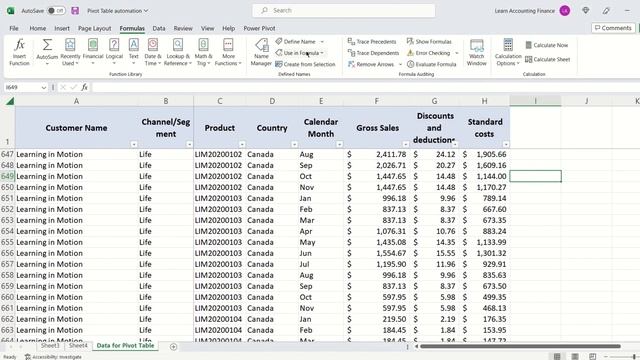Viewport: 640px width, 360px height.
Task: Click Trace Dependents
Action: pyautogui.click(x=373, y=53)
